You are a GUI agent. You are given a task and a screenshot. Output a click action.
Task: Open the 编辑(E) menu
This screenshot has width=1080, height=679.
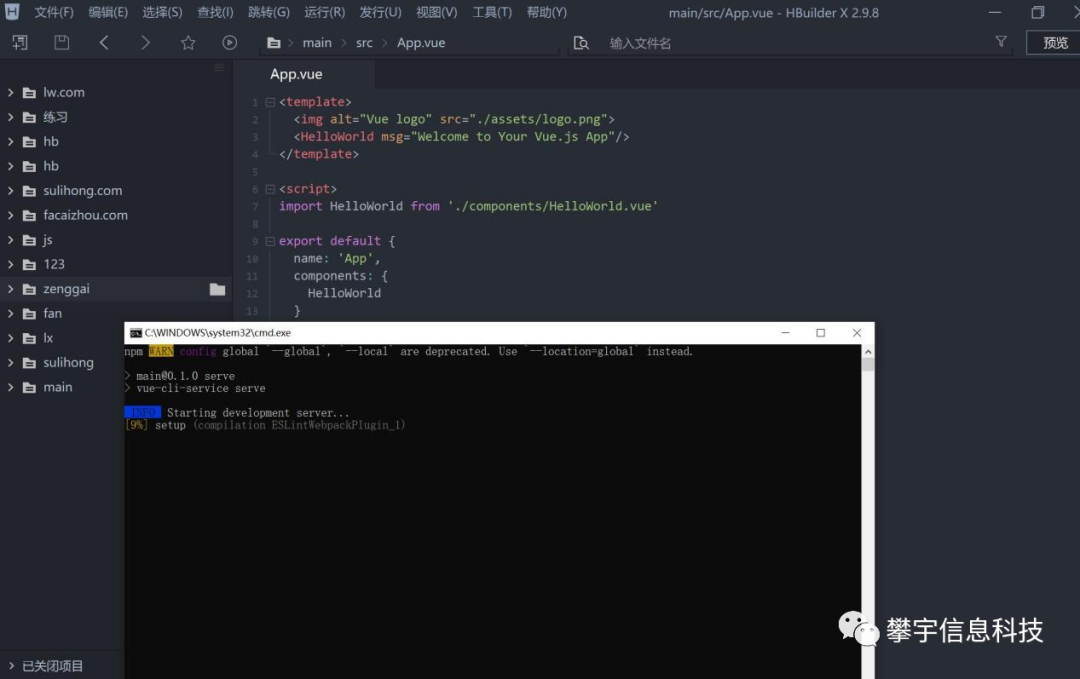108,12
